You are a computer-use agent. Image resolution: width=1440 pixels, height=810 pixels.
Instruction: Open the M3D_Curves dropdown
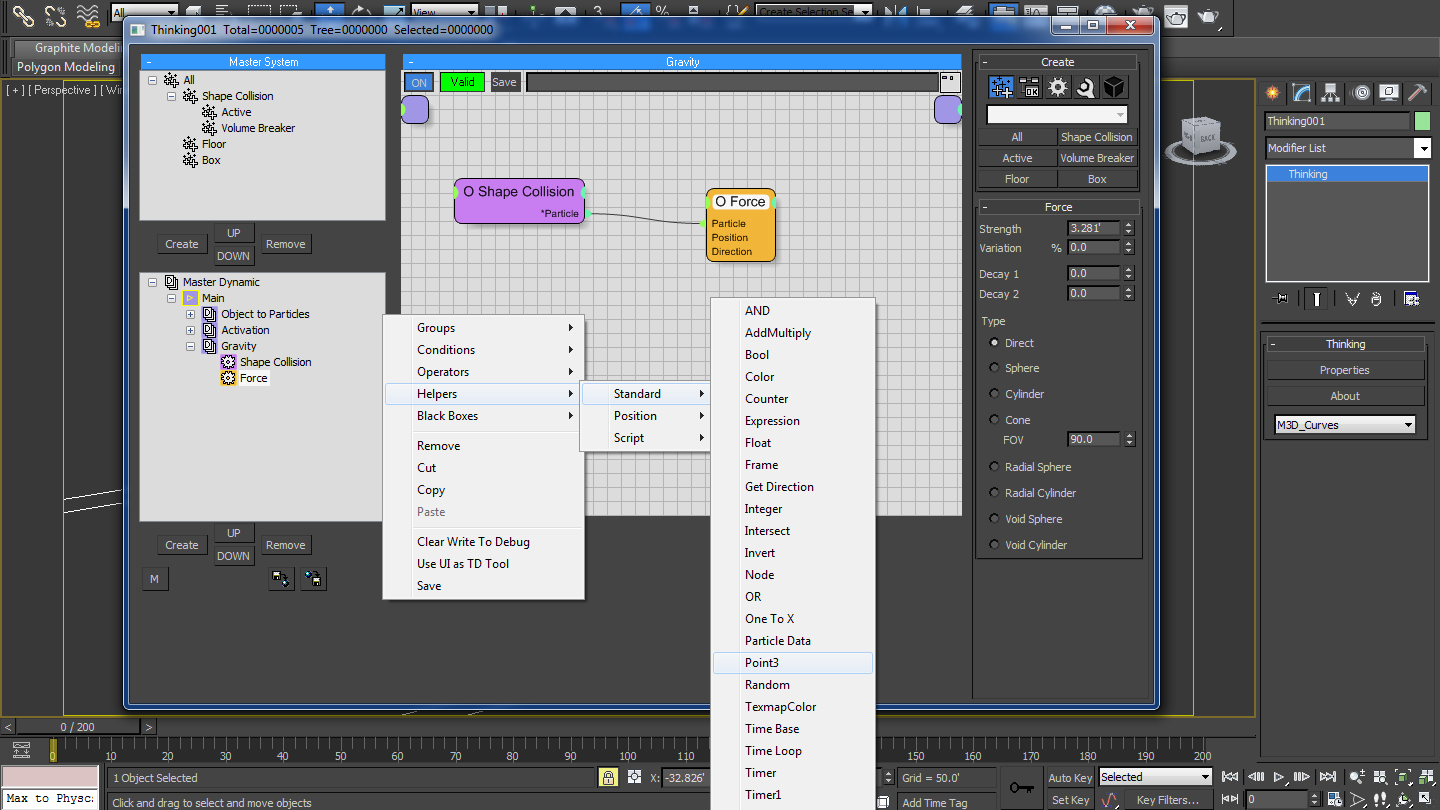[1345, 425]
